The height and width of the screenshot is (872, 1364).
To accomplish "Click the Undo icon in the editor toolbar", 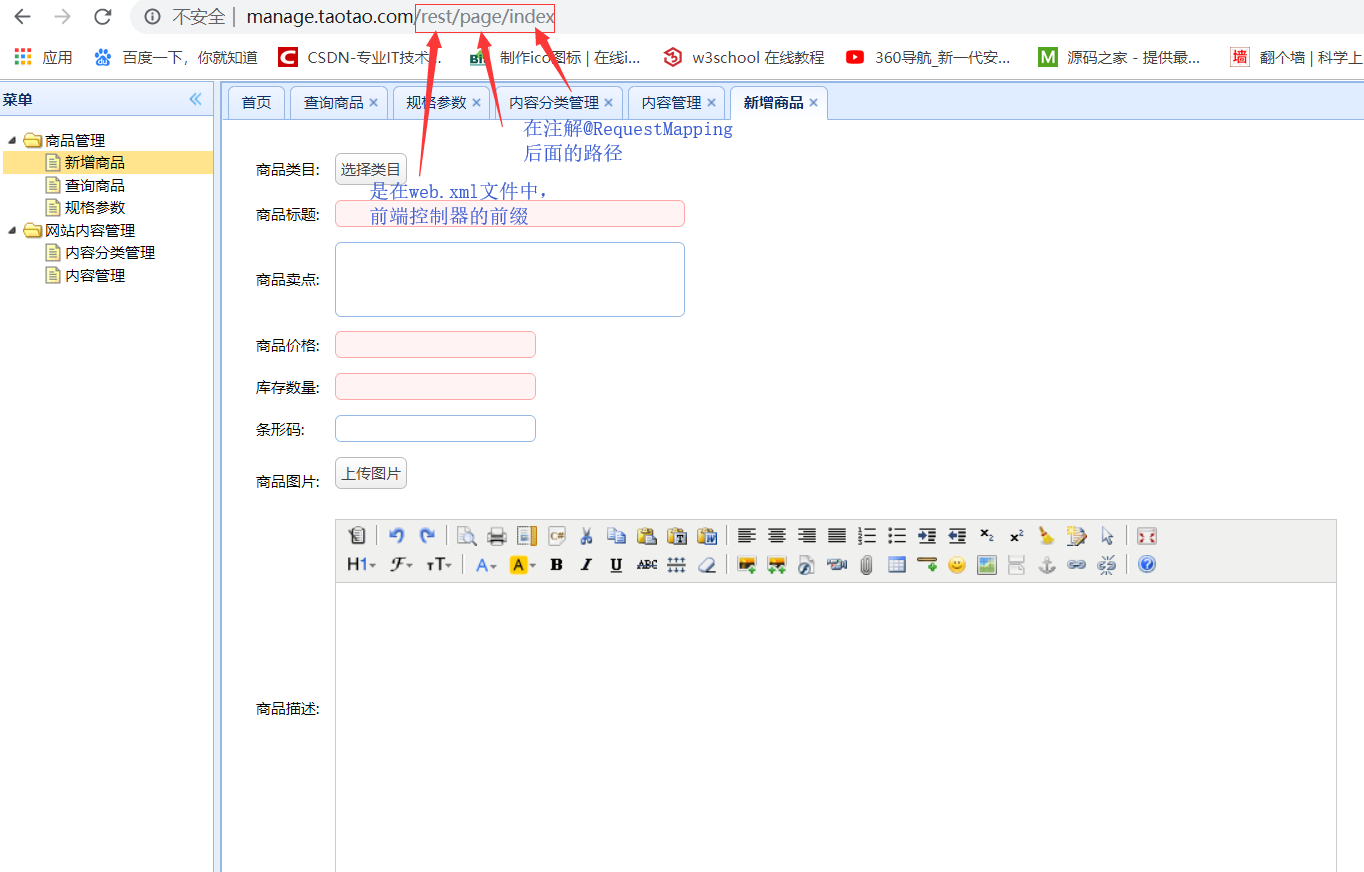I will point(396,536).
